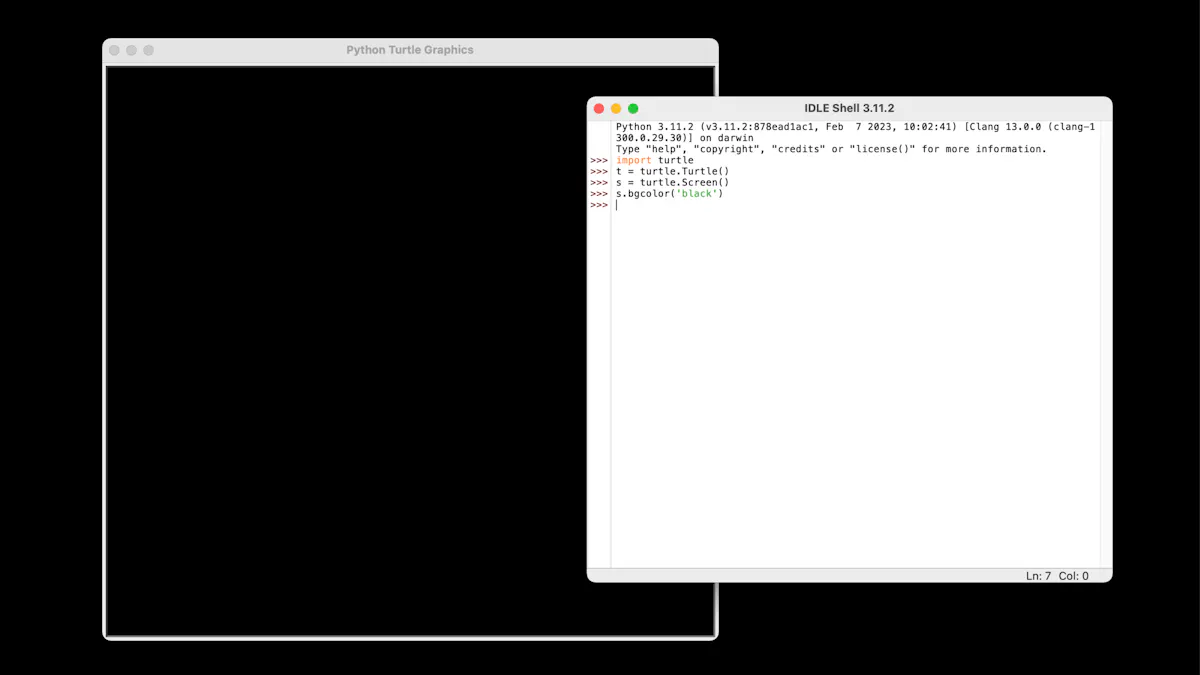
Task: Click the yellow minimize button on IDLE Shell
Action: pos(616,108)
